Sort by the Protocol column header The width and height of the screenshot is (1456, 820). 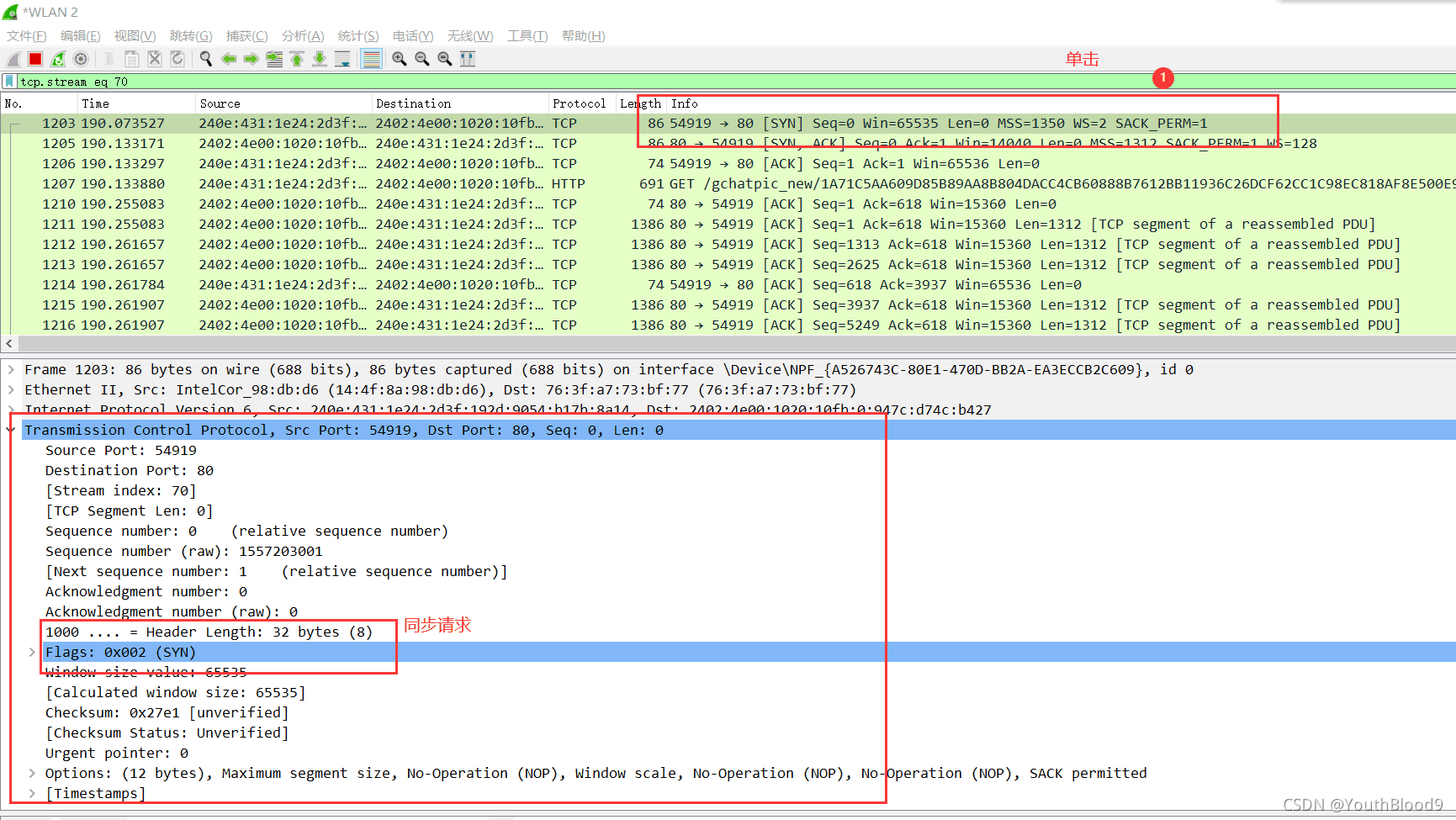[x=582, y=103]
